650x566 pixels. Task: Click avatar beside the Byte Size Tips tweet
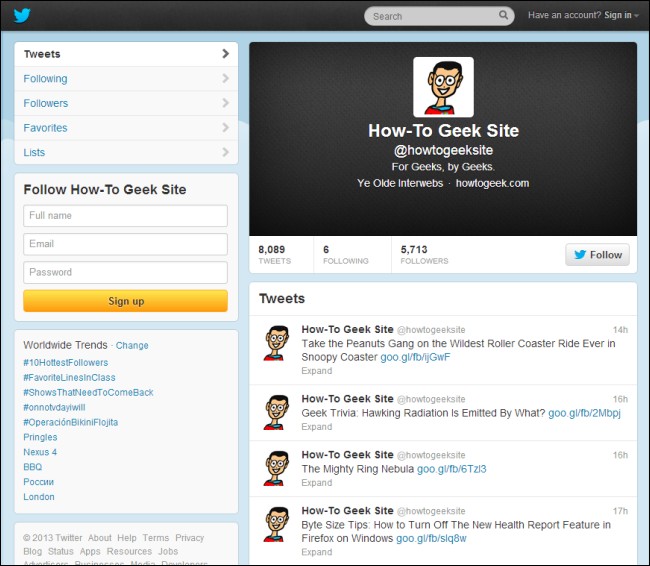coord(276,524)
